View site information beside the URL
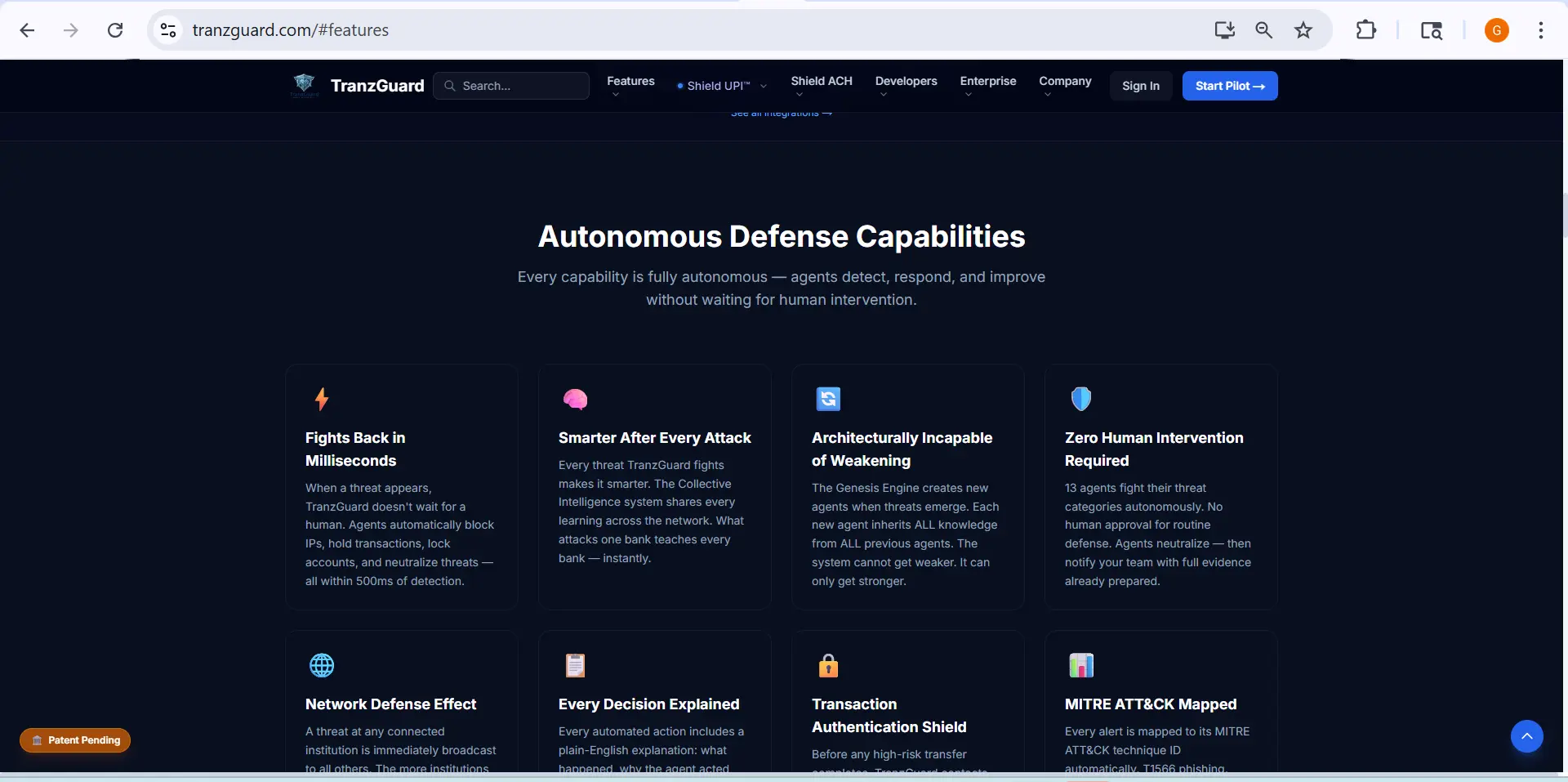 pyautogui.click(x=168, y=30)
